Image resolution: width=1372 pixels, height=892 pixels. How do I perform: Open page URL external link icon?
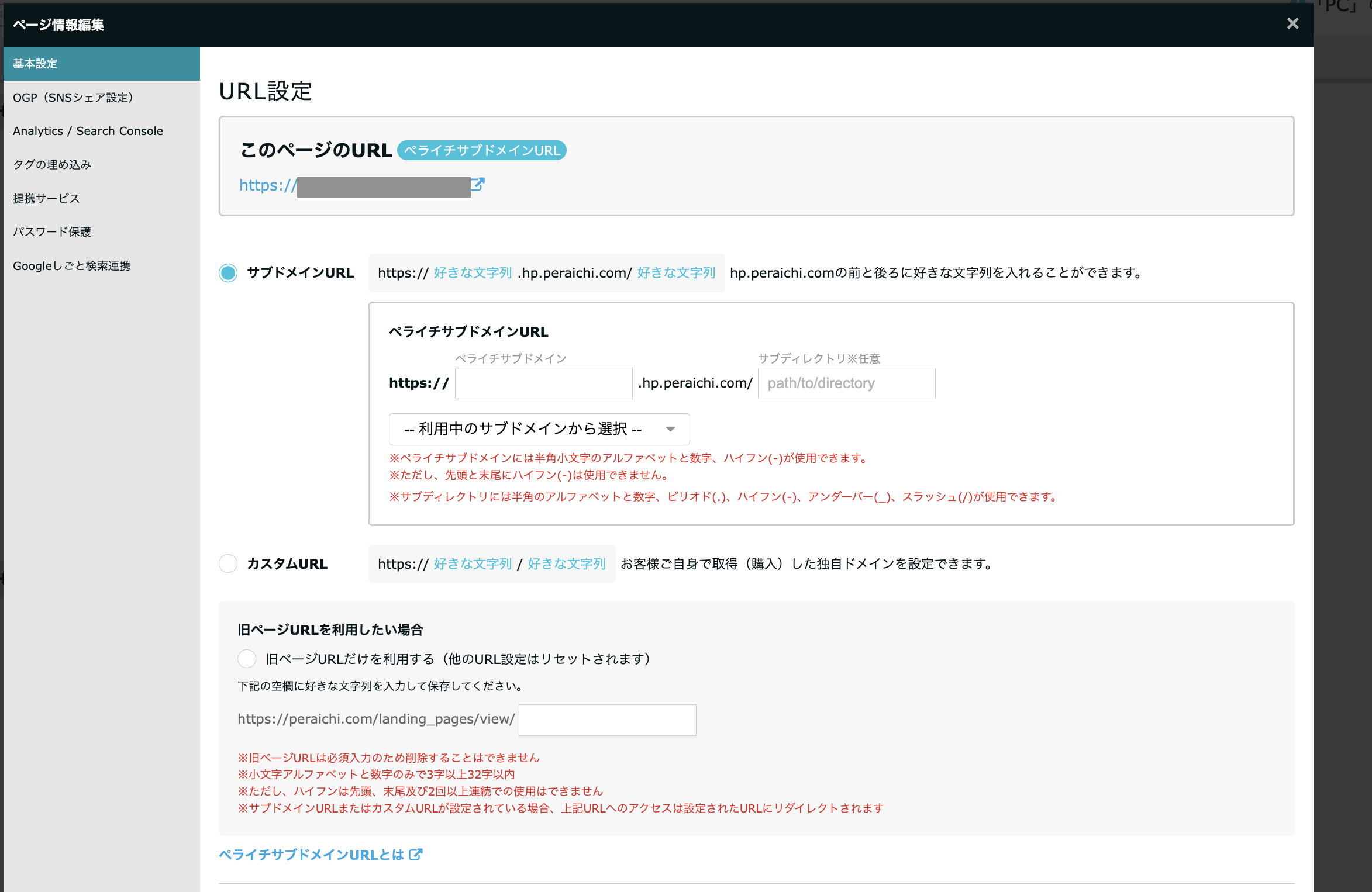(x=478, y=185)
